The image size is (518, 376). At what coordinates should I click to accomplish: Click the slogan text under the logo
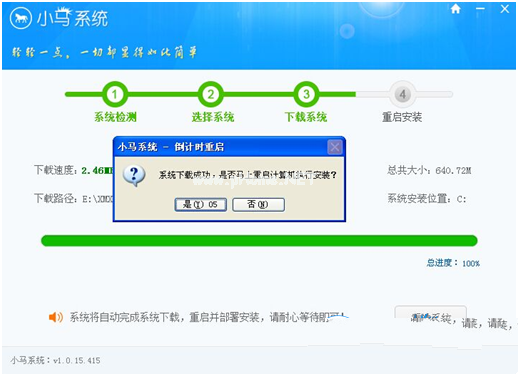tap(104, 53)
